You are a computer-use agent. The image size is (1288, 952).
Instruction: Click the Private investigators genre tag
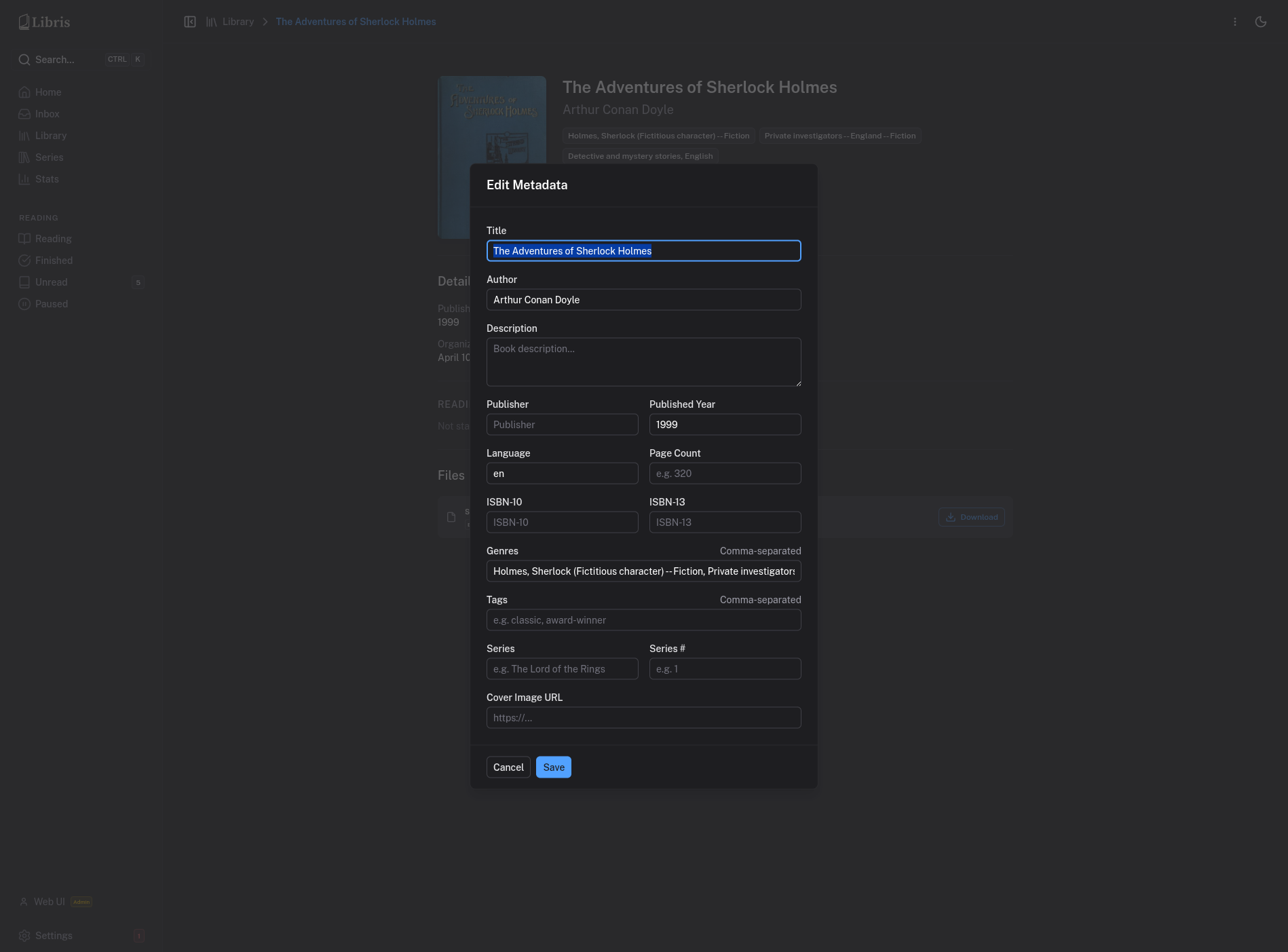[x=840, y=136]
